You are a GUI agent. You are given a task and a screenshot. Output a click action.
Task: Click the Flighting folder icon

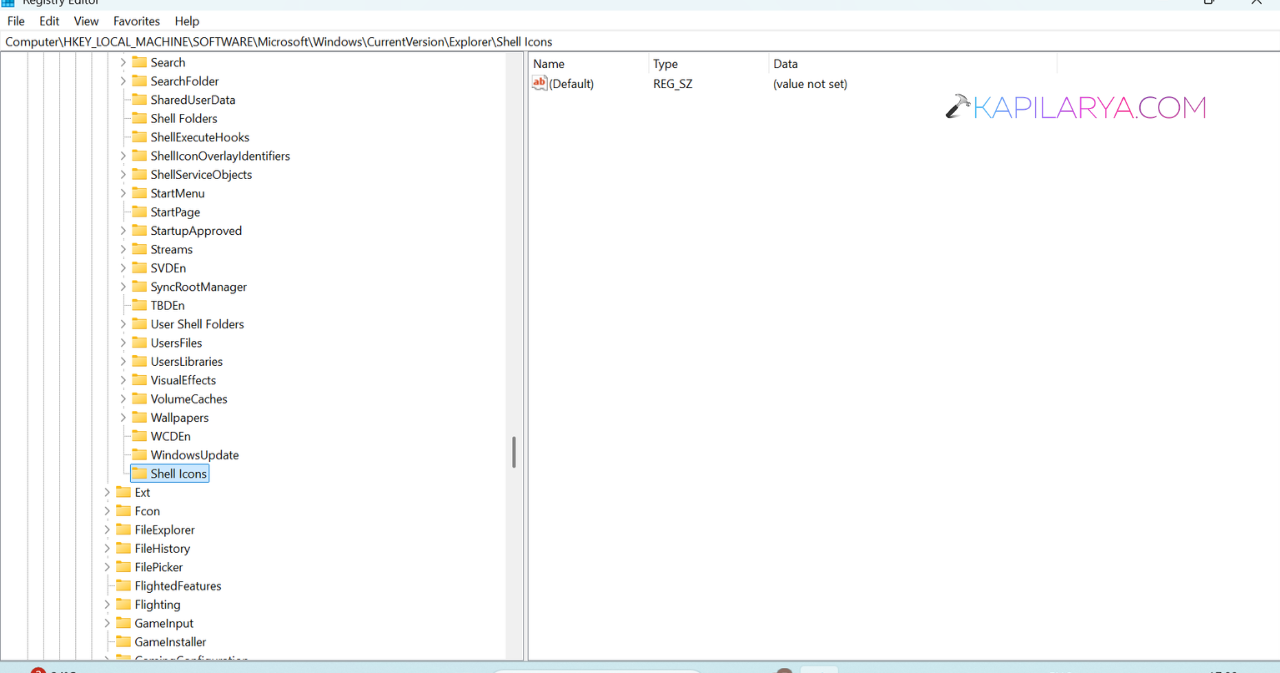[x=124, y=604]
